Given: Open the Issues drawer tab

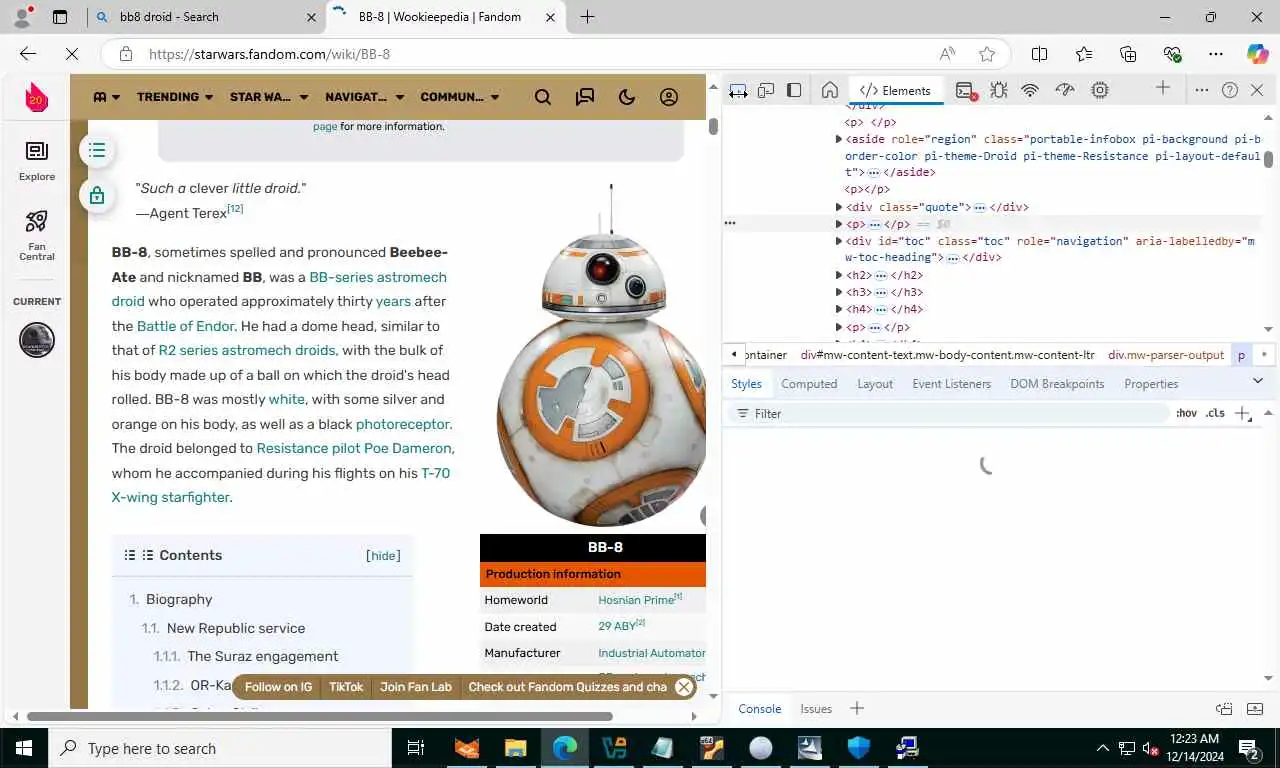Looking at the screenshot, I should point(816,709).
